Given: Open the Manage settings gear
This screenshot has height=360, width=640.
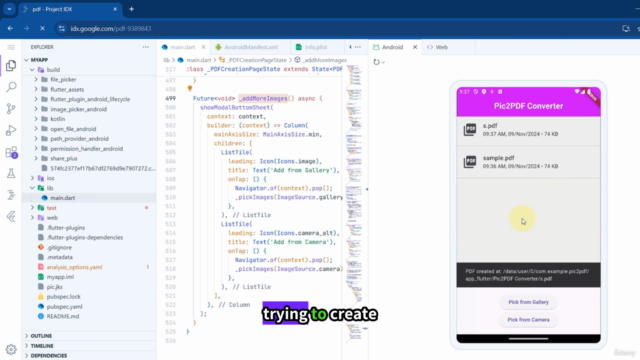Looking at the screenshot, I should pos(11,349).
